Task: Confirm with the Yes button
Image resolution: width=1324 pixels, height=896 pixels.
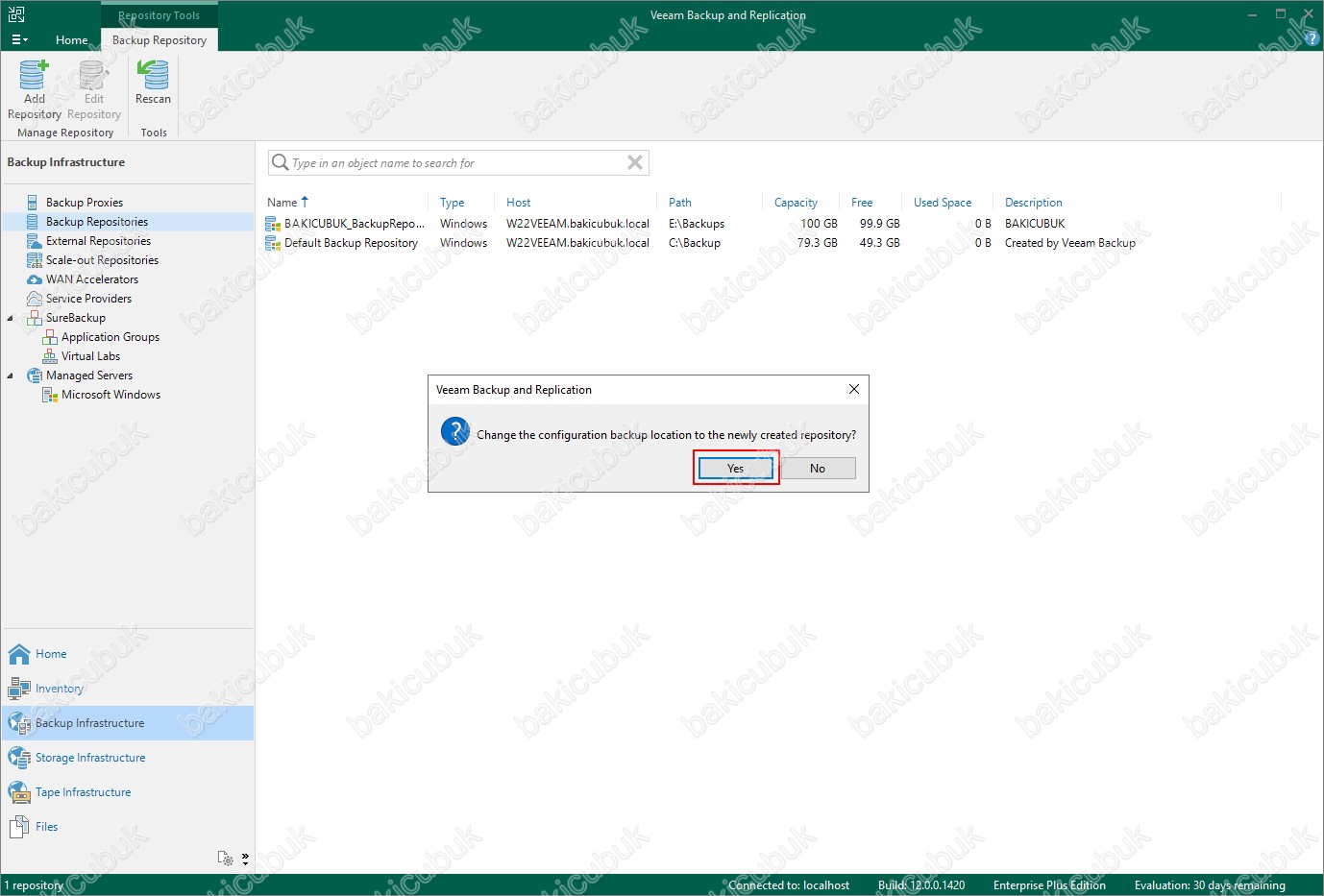Action: point(735,469)
